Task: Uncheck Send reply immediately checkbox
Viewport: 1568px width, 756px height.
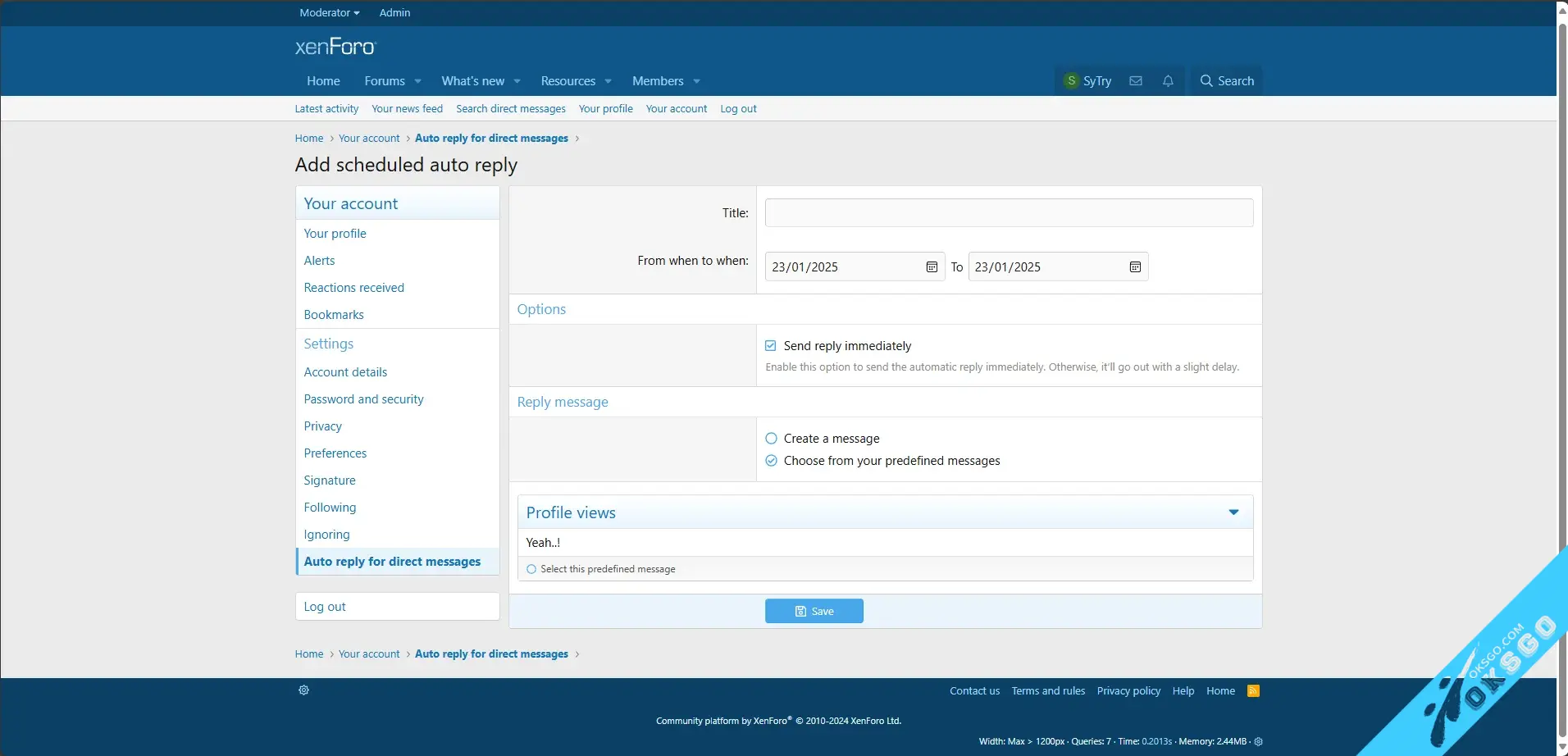Action: [771, 346]
